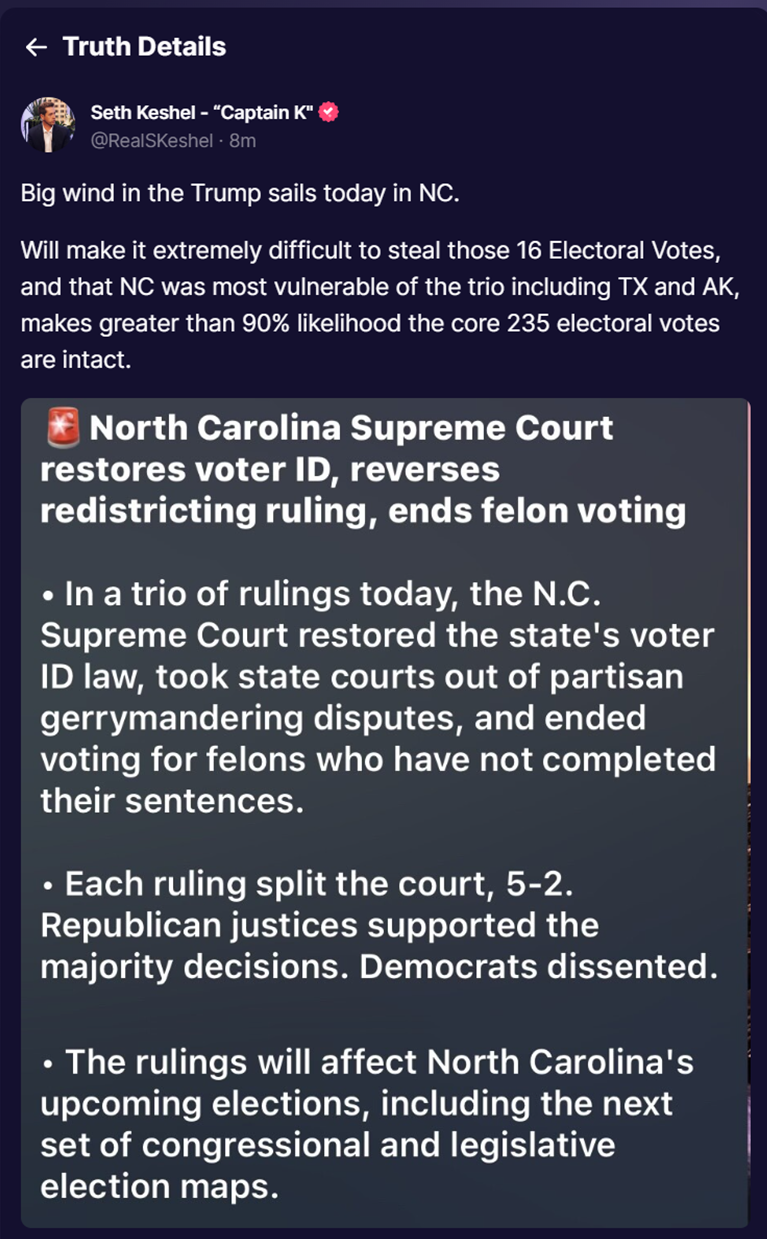
Task: Click the Truth Details header title
Action: [144, 47]
